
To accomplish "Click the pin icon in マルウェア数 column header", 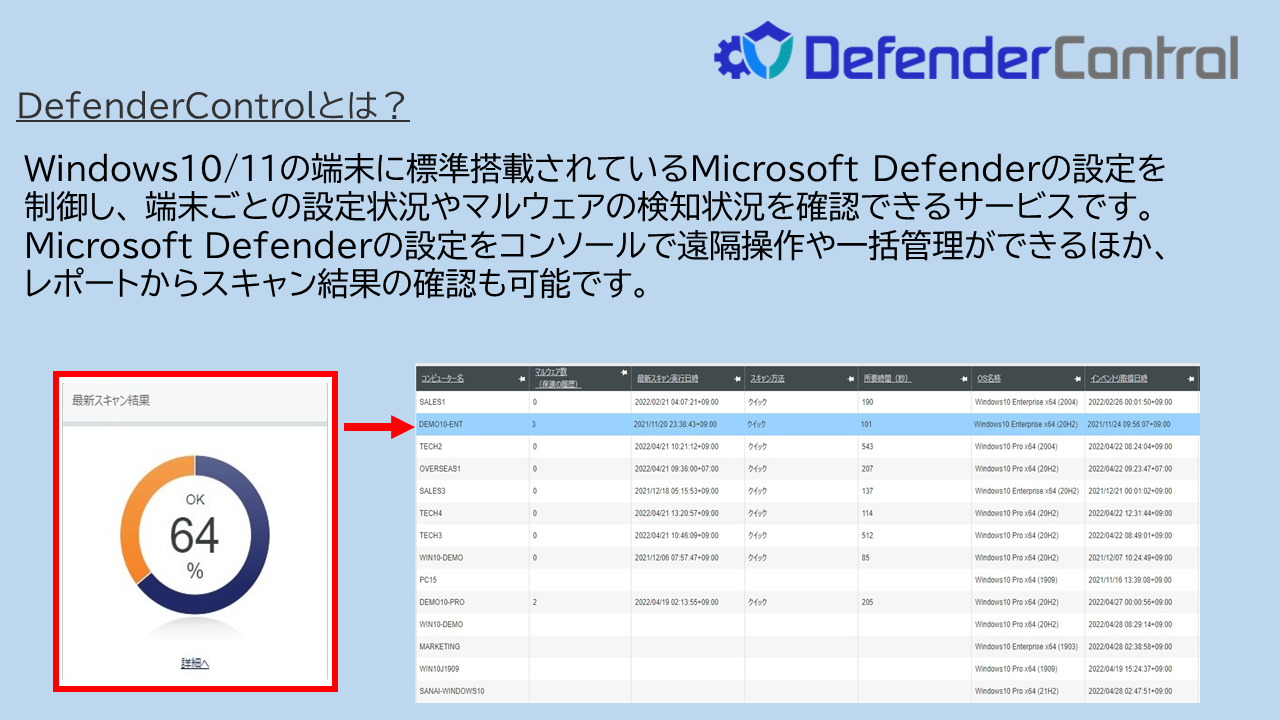I will coord(623,372).
